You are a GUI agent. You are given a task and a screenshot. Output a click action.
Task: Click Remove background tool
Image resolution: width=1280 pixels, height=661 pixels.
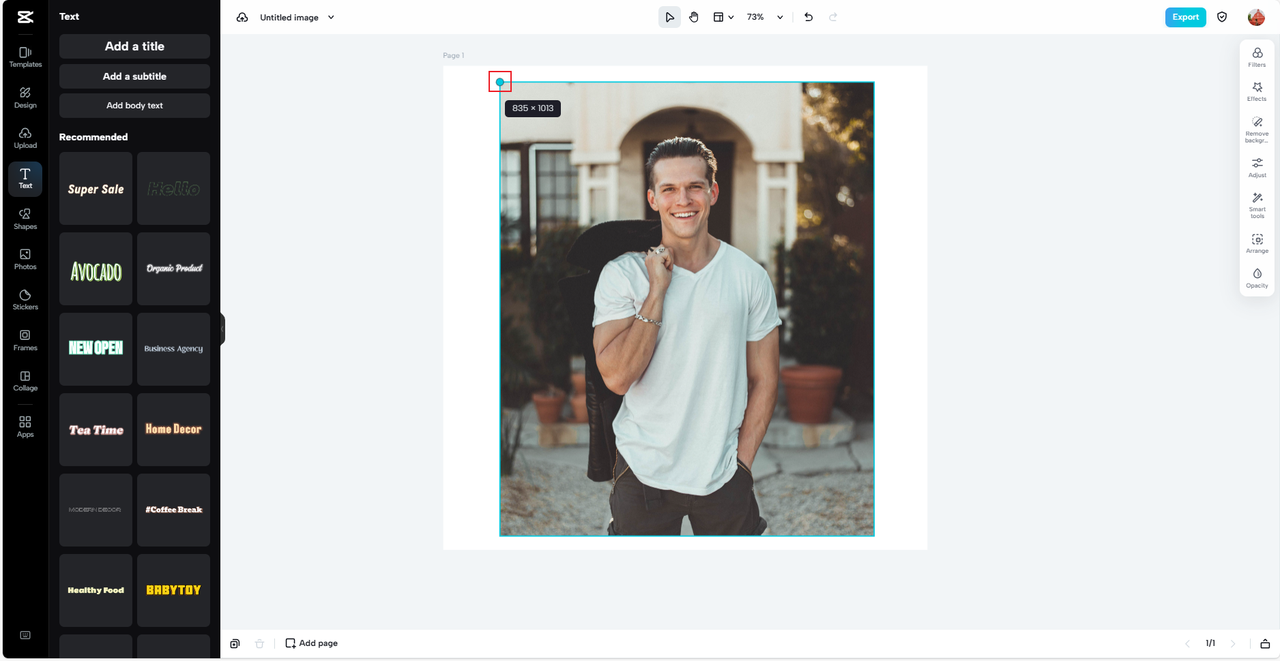point(1257,130)
